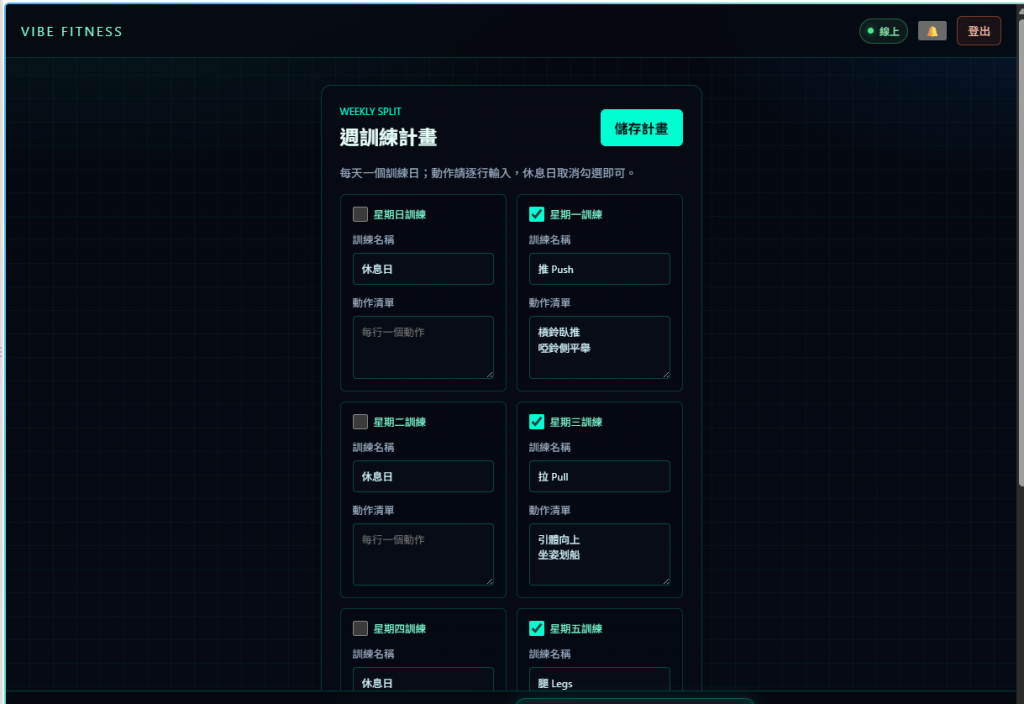Uncheck the 星期五訓練 checkbox
The image size is (1024, 704).
coord(536,628)
